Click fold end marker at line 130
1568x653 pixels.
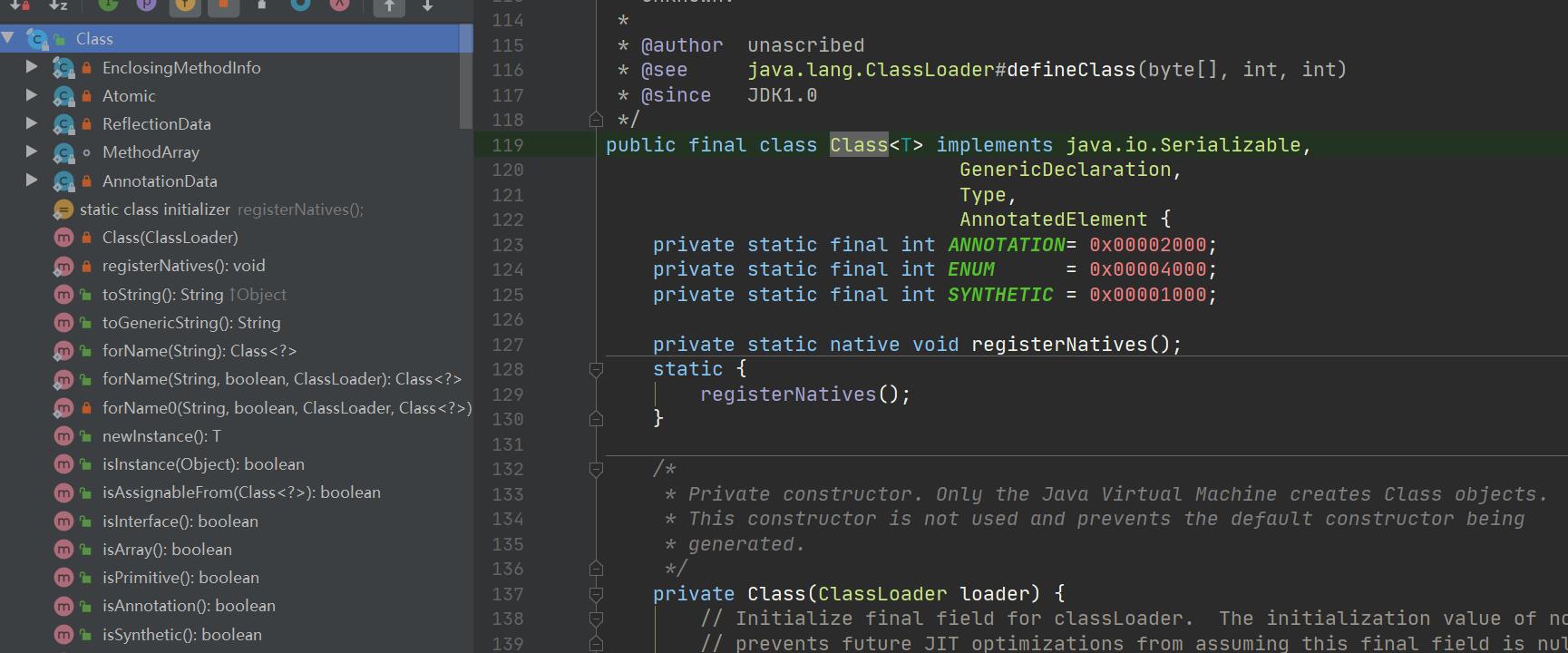pos(596,419)
